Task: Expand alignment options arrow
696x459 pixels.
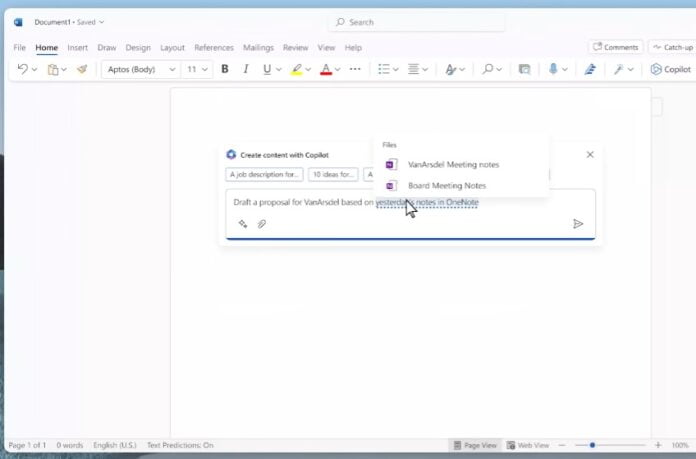Action: 425,69
